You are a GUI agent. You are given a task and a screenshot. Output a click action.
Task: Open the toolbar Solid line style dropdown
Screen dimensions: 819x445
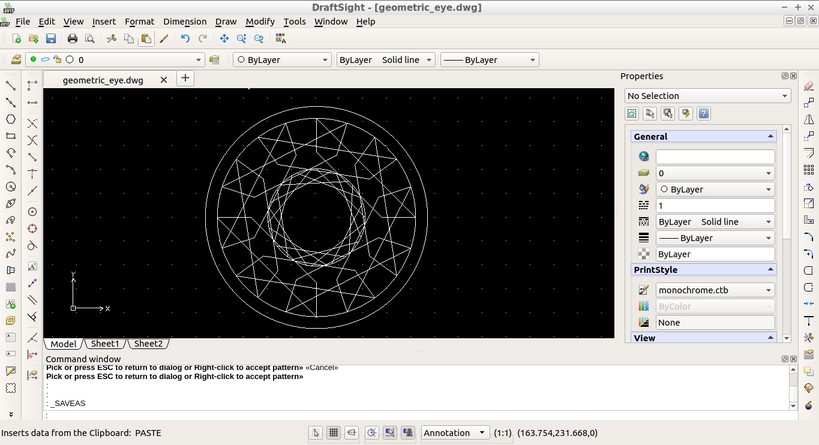click(x=385, y=60)
